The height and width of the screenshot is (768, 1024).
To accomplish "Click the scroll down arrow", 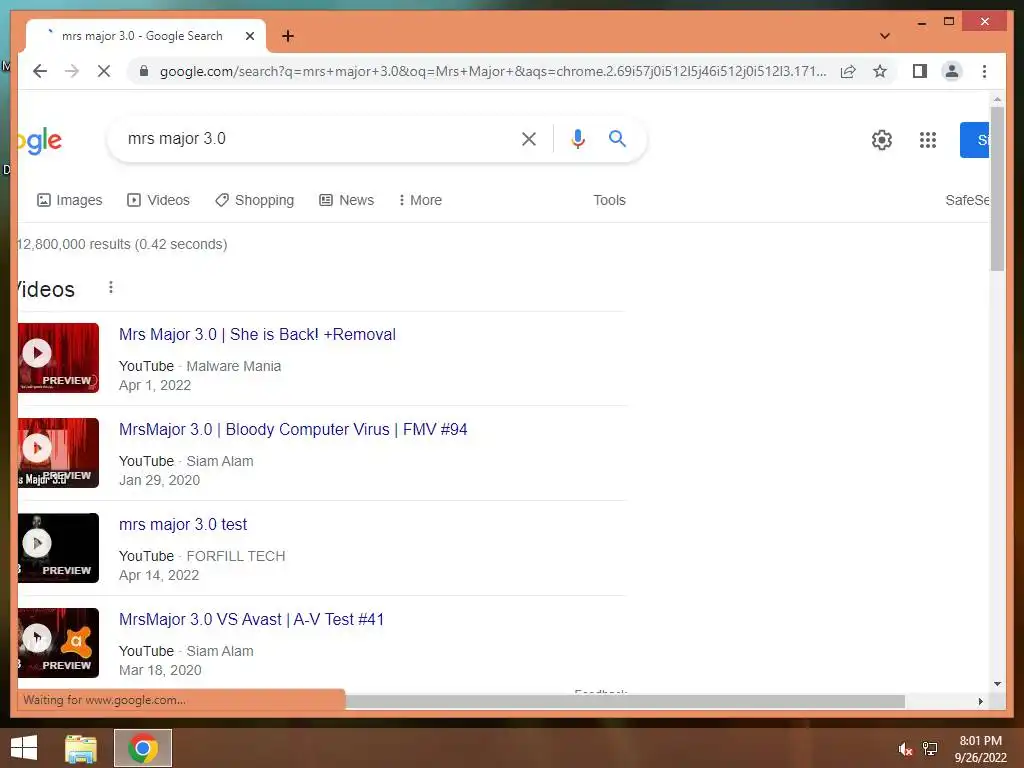I will (997, 684).
